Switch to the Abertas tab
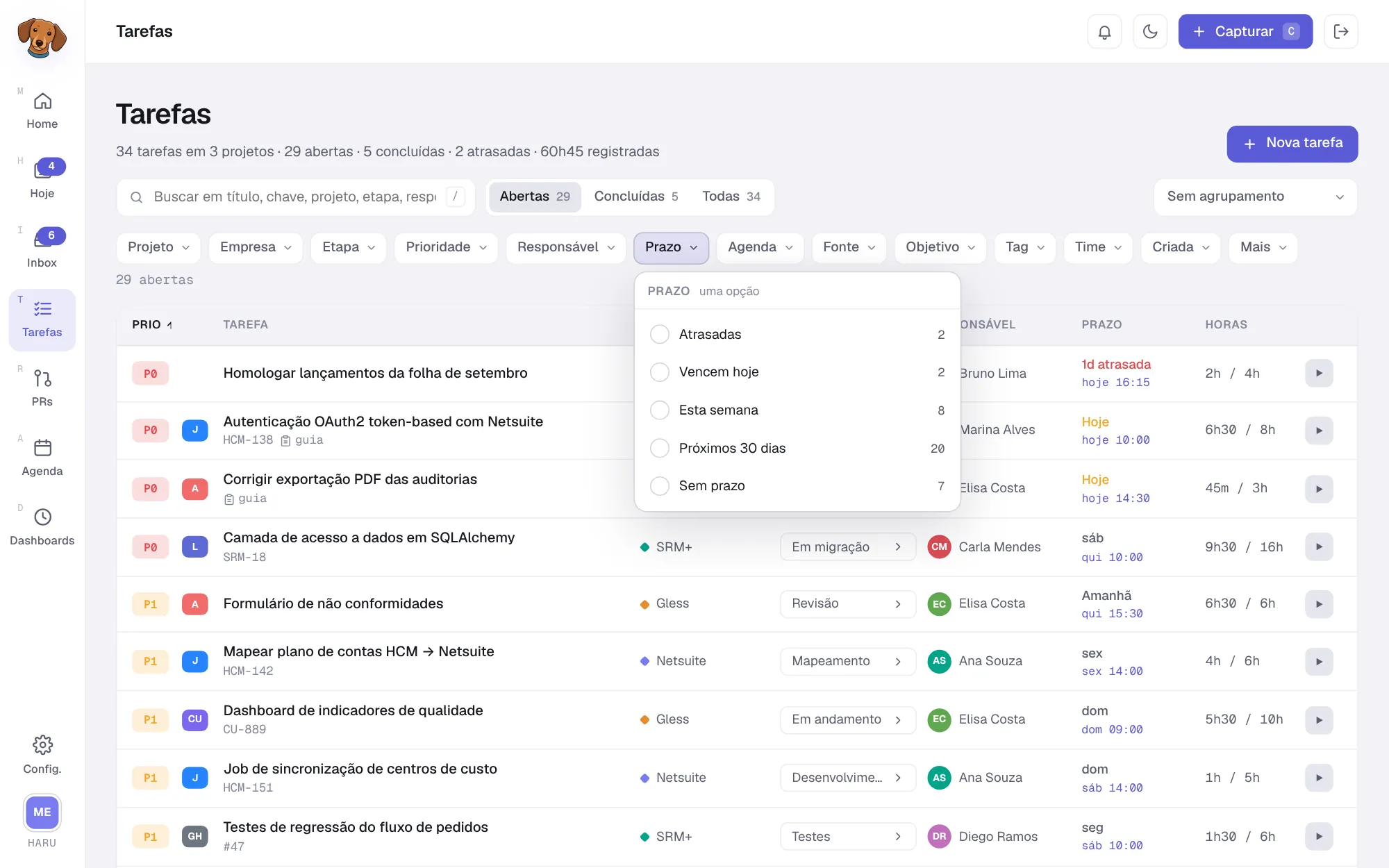 click(x=535, y=197)
